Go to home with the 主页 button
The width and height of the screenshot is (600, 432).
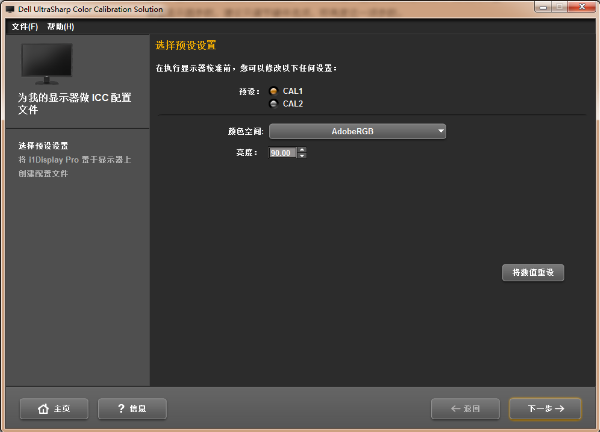[x=54, y=408]
